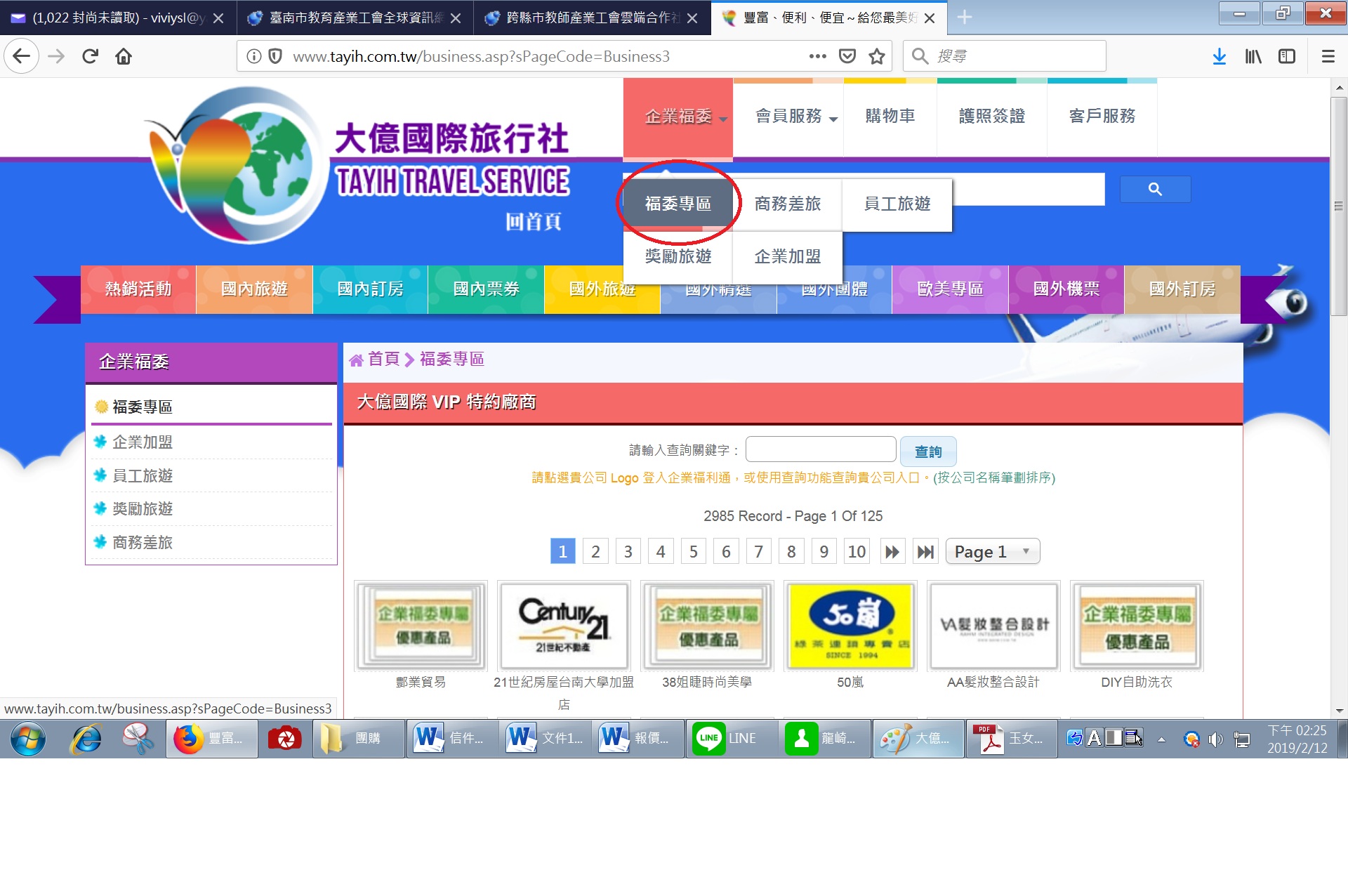
Task: Open a new browser tab with plus
Action: pyautogui.click(x=965, y=18)
